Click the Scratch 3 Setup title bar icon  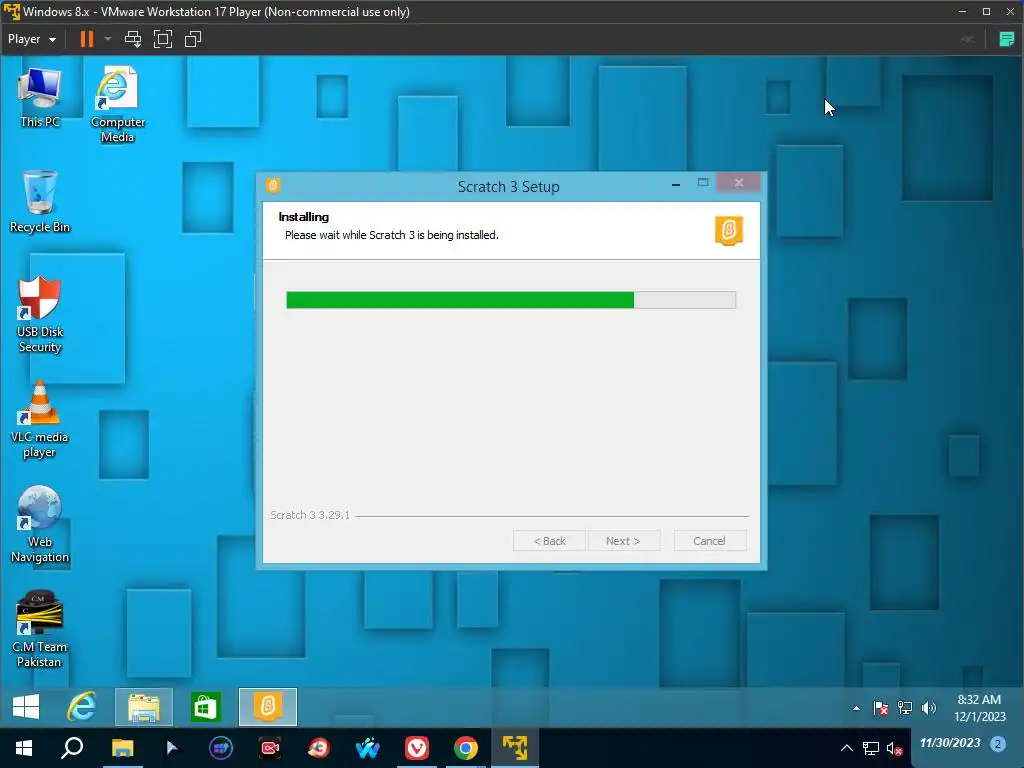[273, 186]
